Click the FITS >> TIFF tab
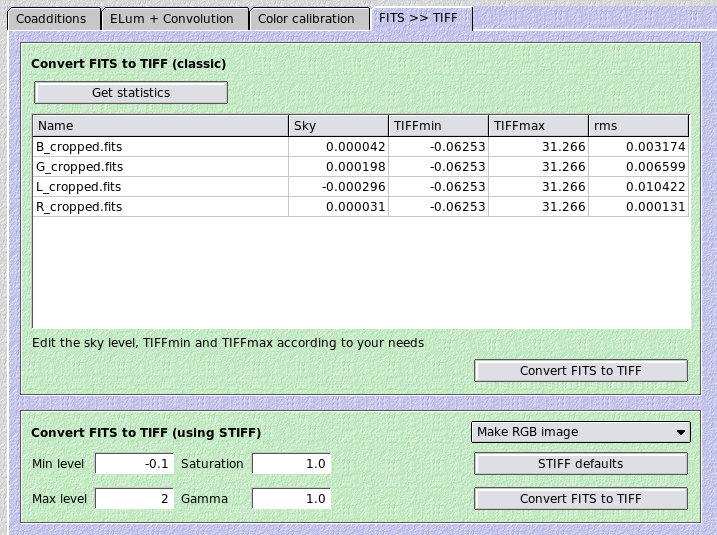This screenshot has height=535, width=717. tap(418, 18)
